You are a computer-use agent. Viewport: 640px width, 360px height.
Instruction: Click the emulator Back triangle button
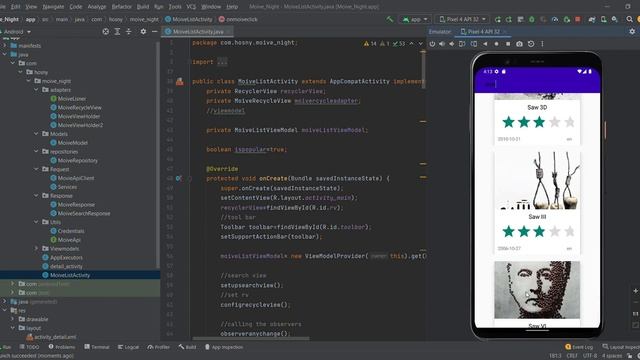pos(485,44)
